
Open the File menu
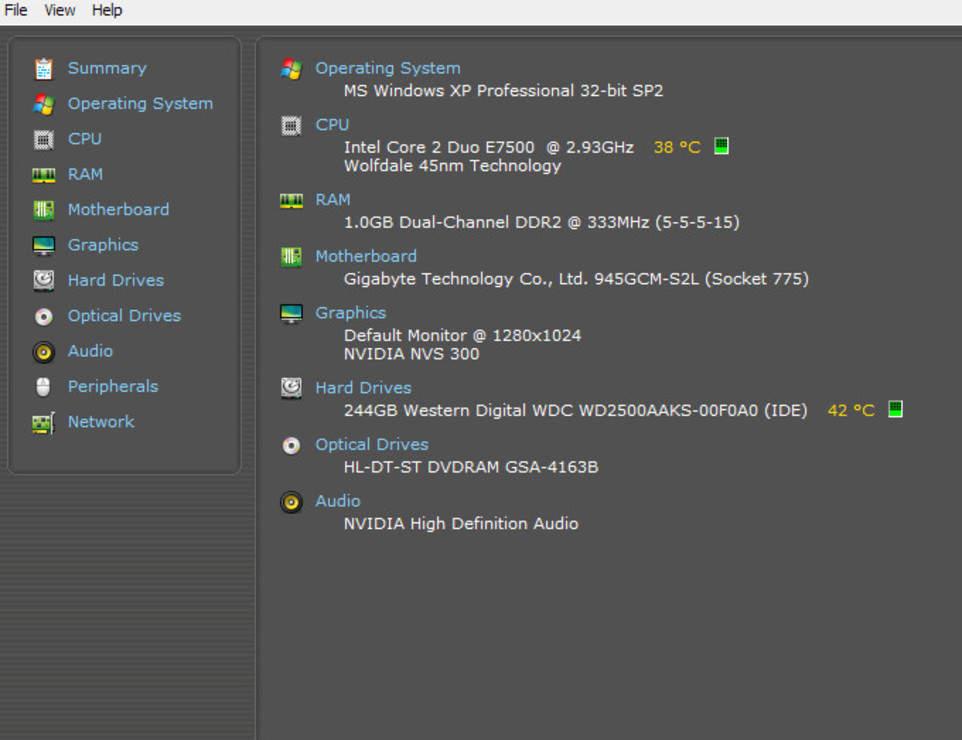[x=16, y=10]
